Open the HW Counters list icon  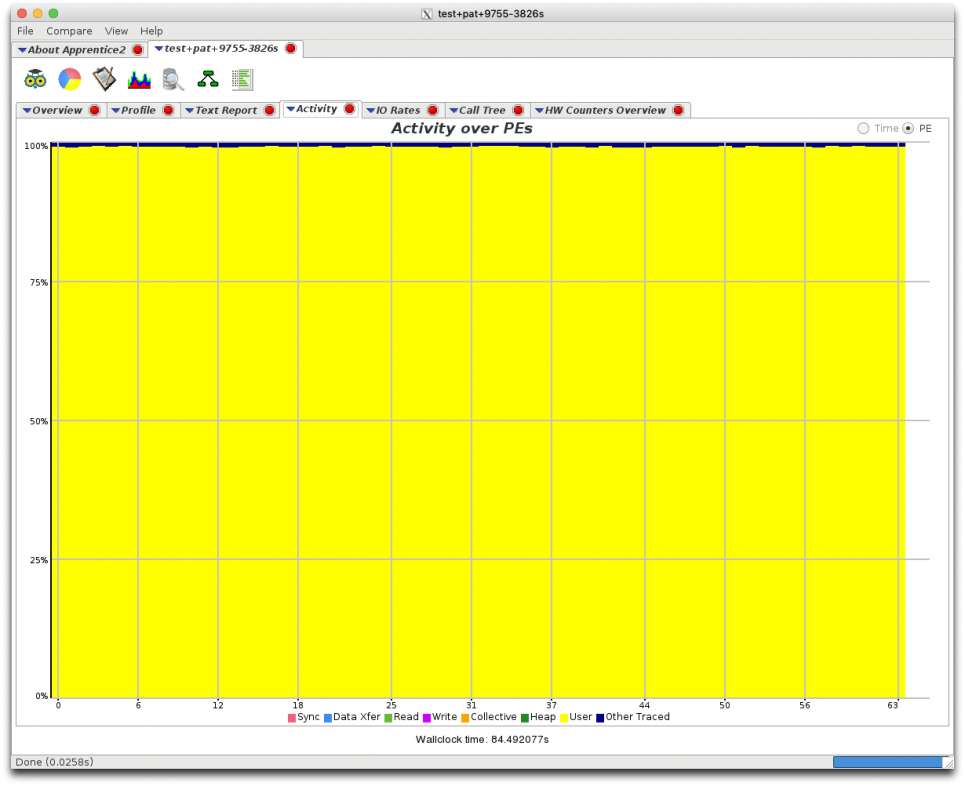point(242,79)
